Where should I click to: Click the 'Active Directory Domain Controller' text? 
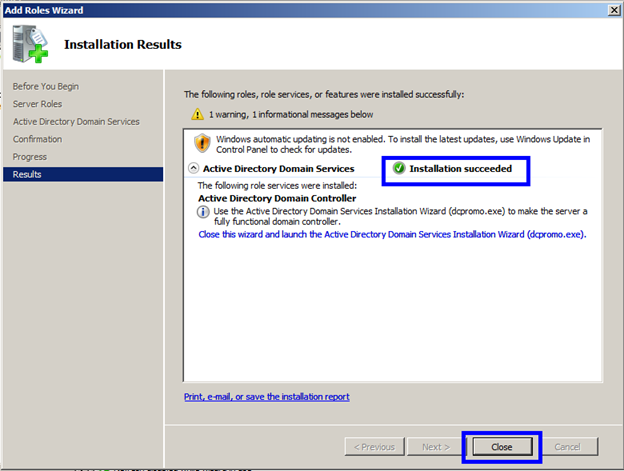(277, 198)
